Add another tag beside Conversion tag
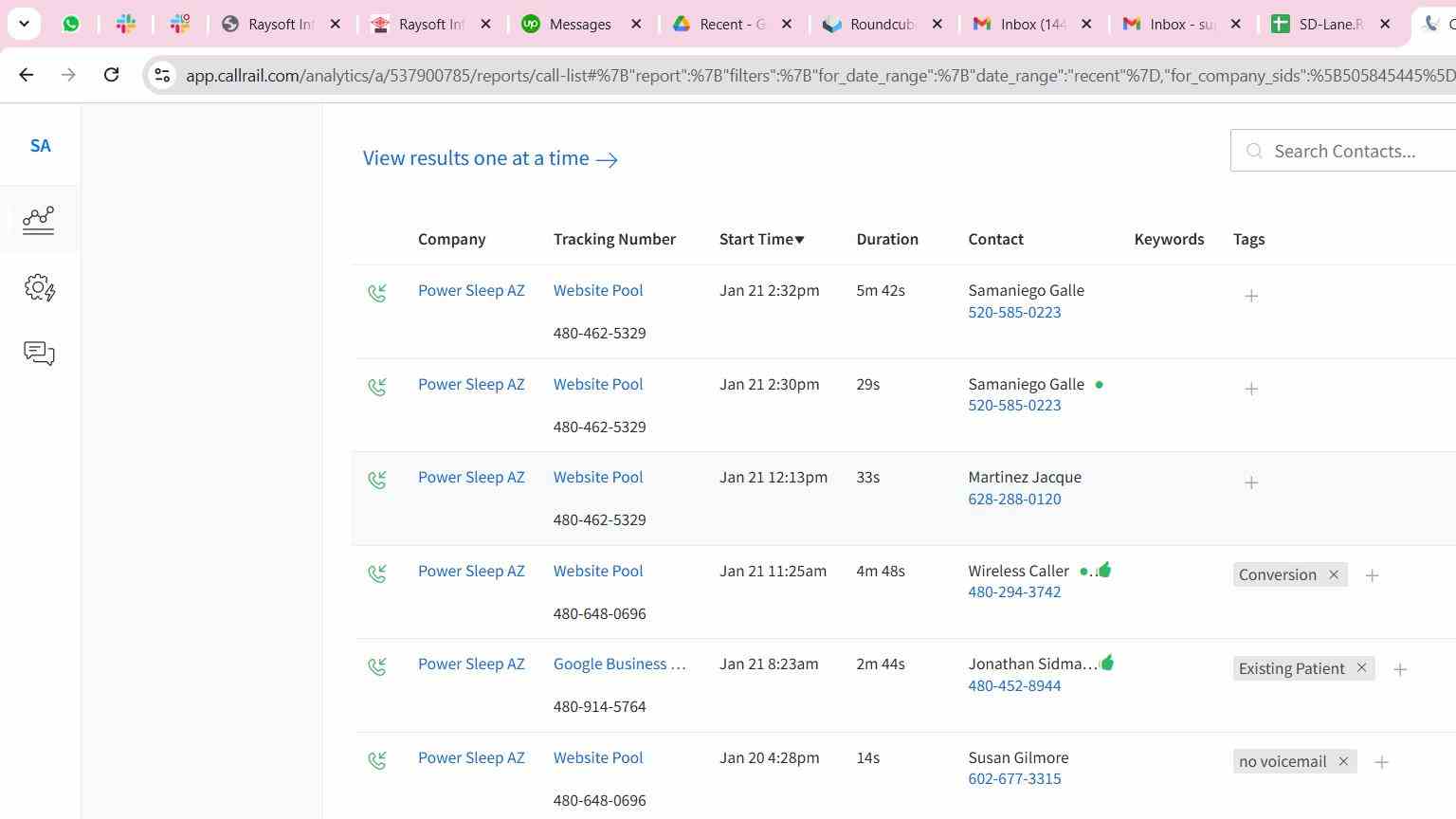 click(1372, 575)
